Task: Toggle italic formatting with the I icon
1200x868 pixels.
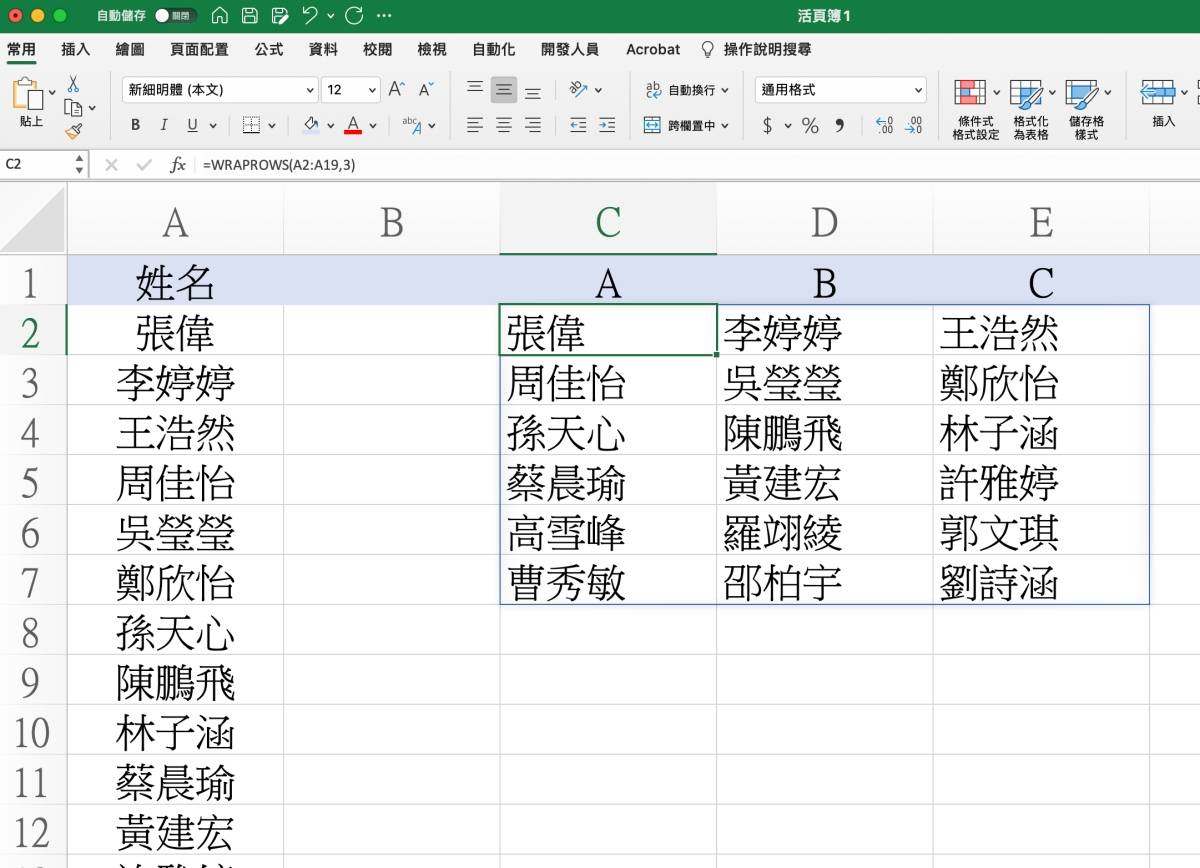Action: (162, 125)
